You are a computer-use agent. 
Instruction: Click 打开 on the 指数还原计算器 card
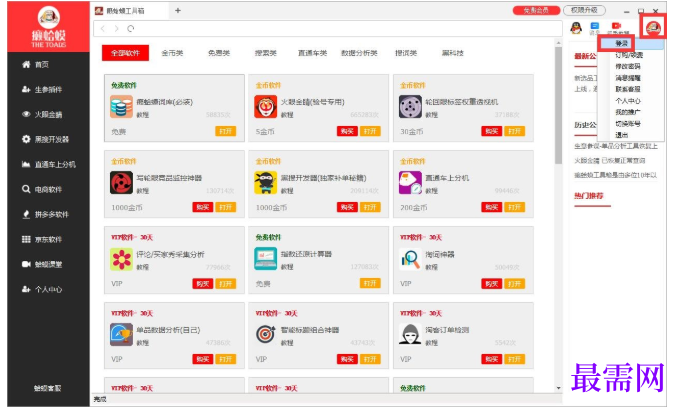(x=370, y=284)
